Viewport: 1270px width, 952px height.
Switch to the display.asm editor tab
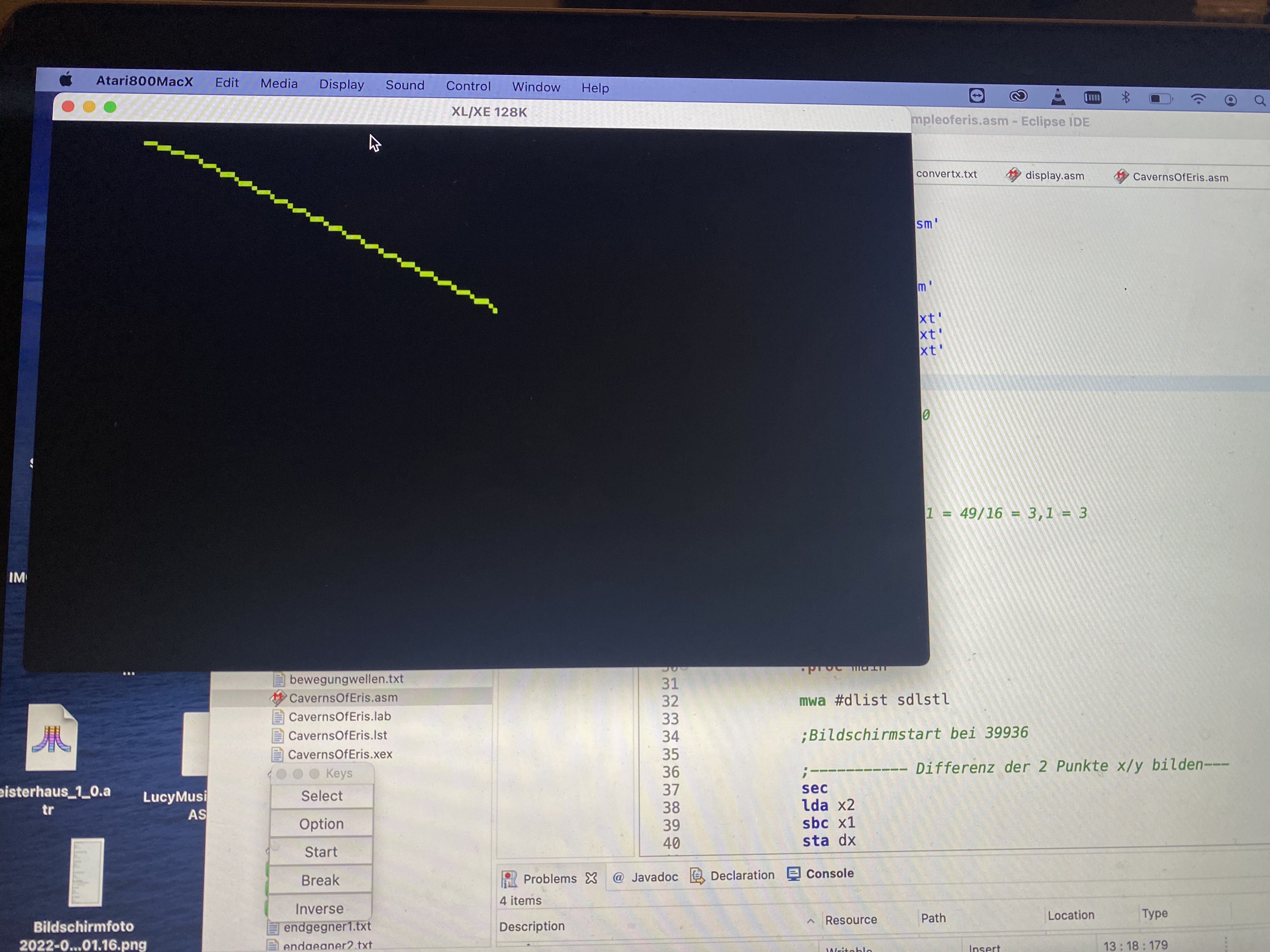(1054, 176)
